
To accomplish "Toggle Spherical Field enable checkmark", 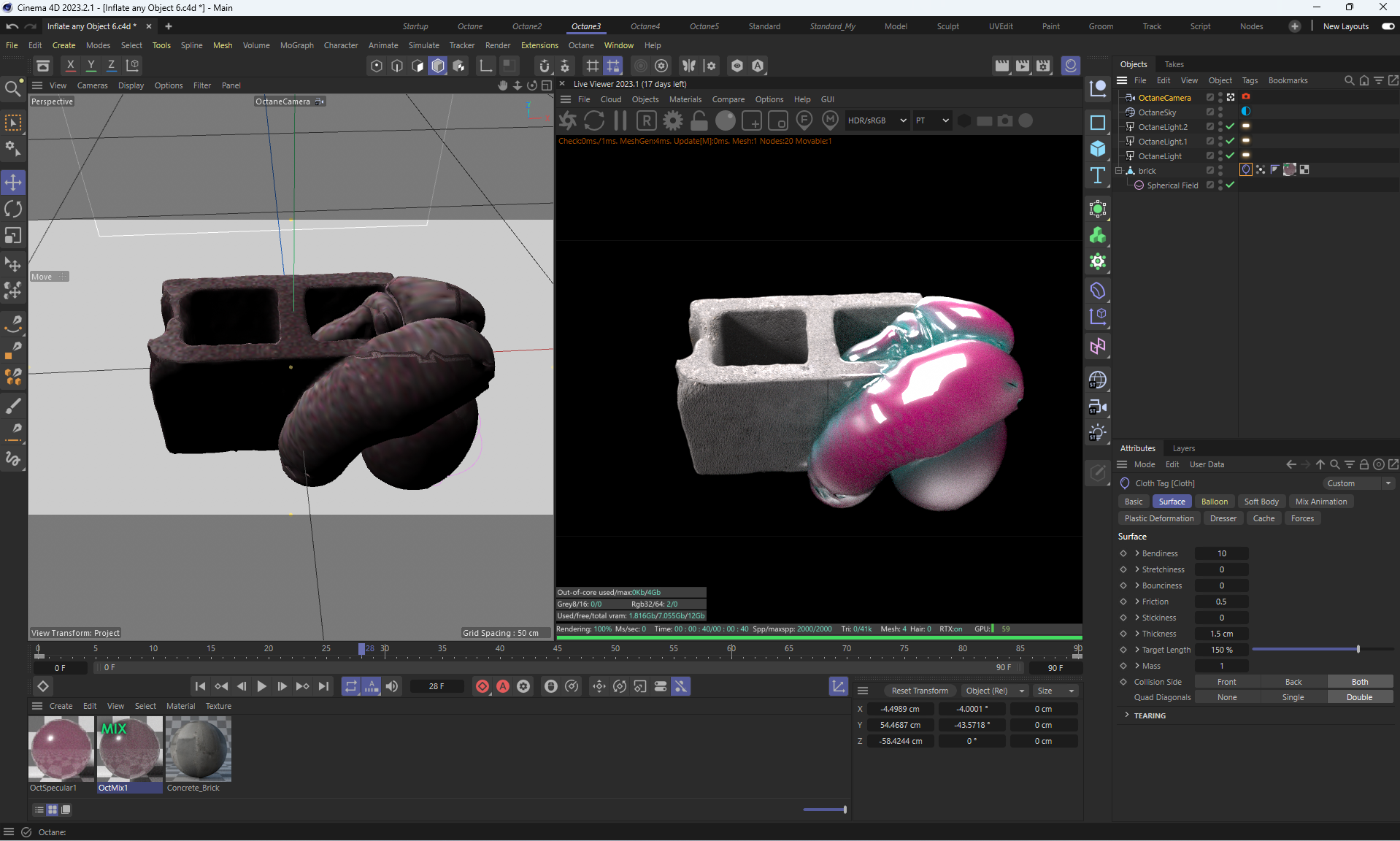I will pos(1230,185).
